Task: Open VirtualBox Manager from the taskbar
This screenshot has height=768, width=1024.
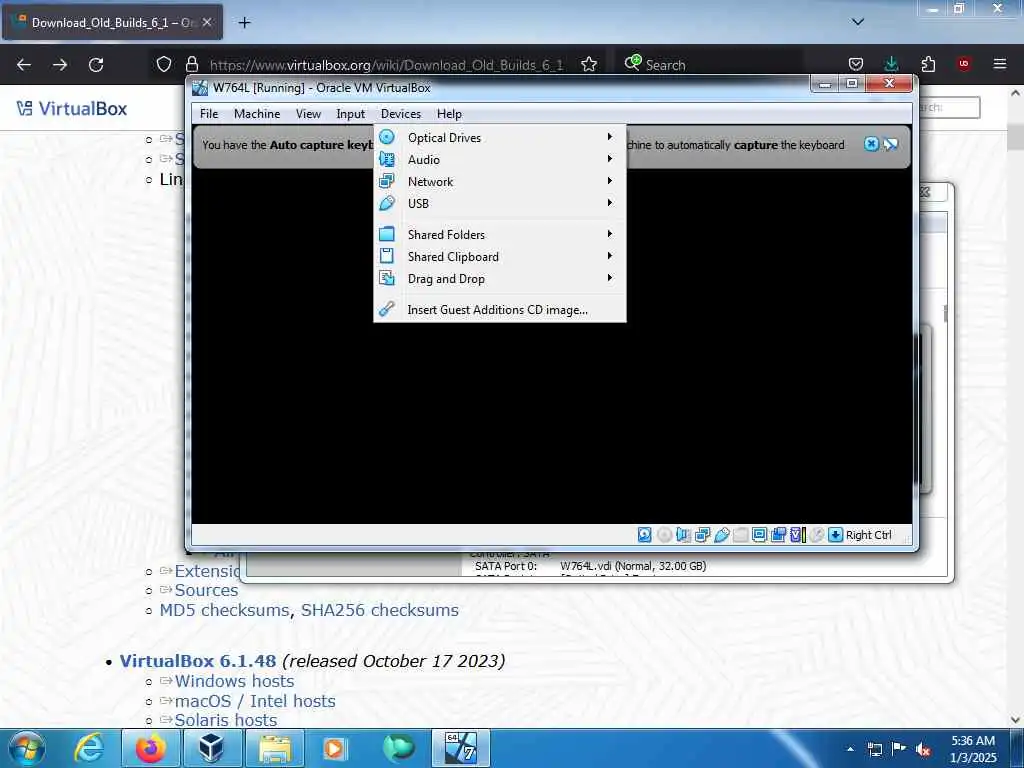Action: coord(212,748)
